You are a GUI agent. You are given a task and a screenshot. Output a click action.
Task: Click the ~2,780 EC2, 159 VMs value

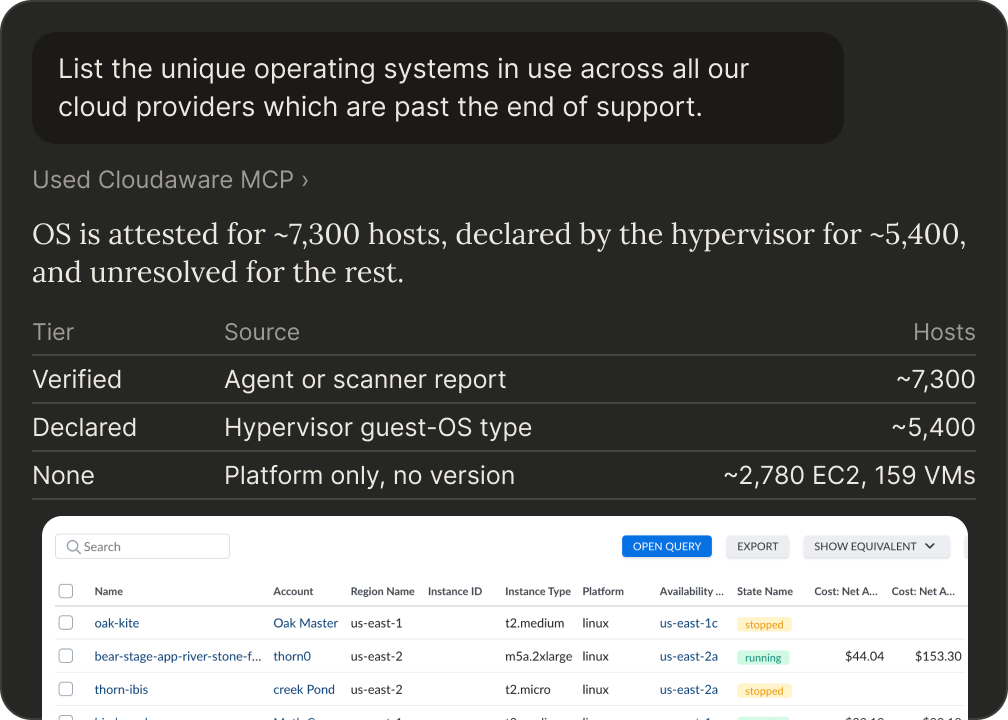coord(849,476)
